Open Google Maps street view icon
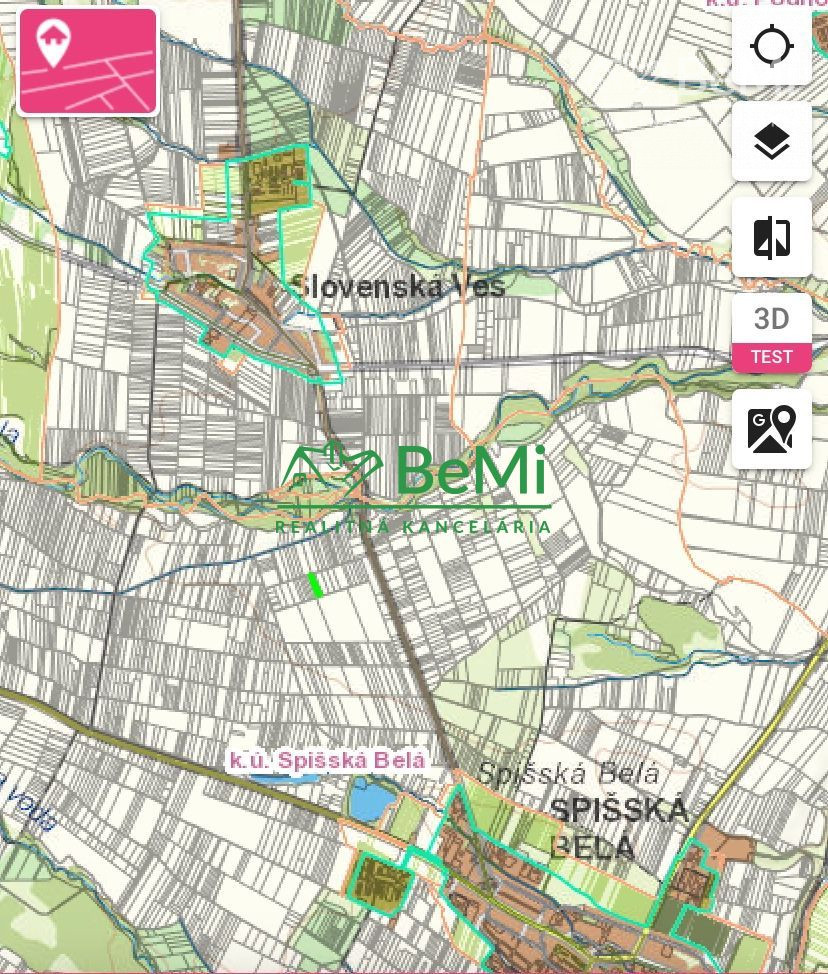Screen dimensions: 828x974 771,429
